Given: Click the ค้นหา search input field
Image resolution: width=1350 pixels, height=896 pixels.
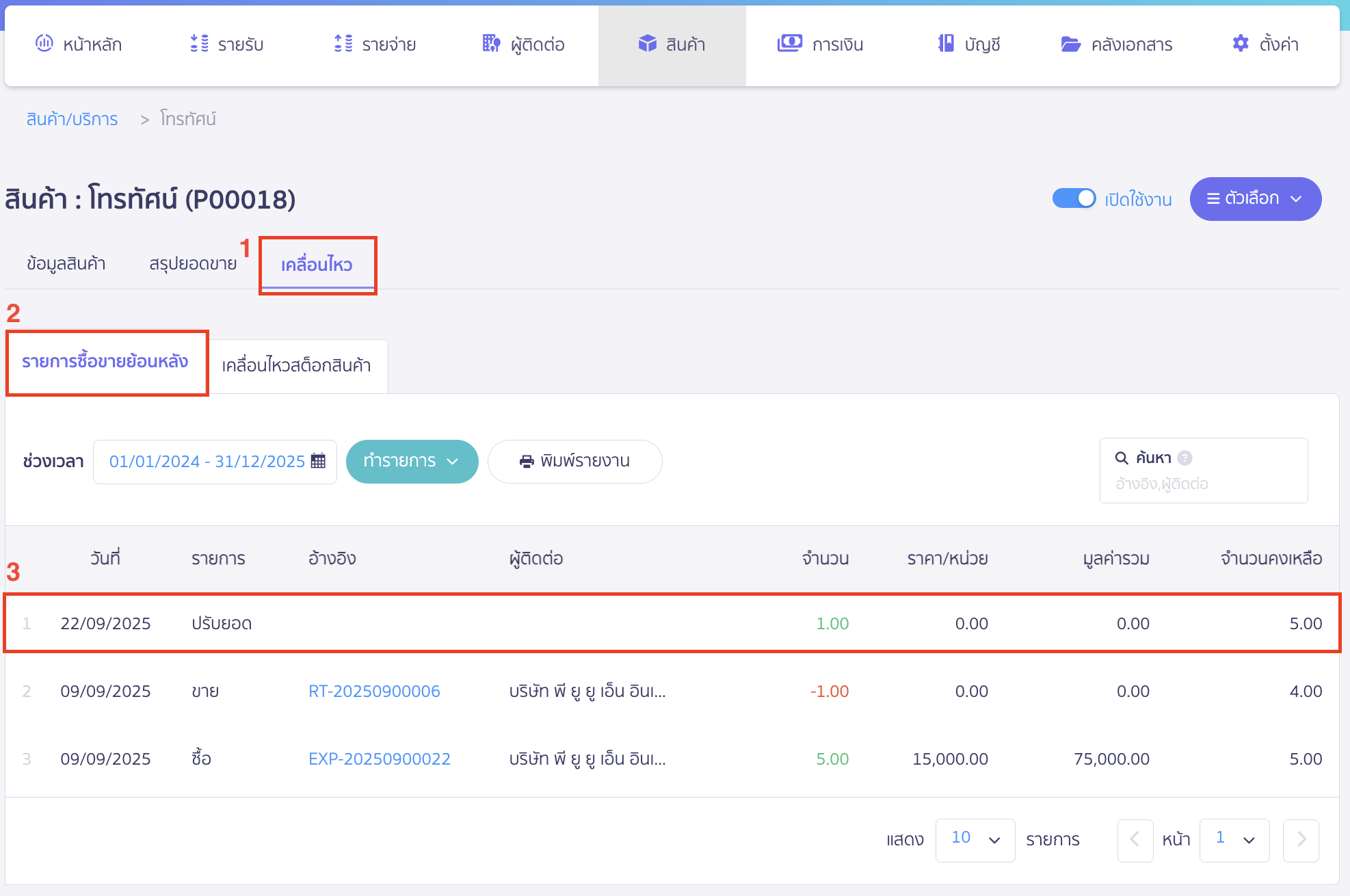Looking at the screenshot, I should 1204,484.
